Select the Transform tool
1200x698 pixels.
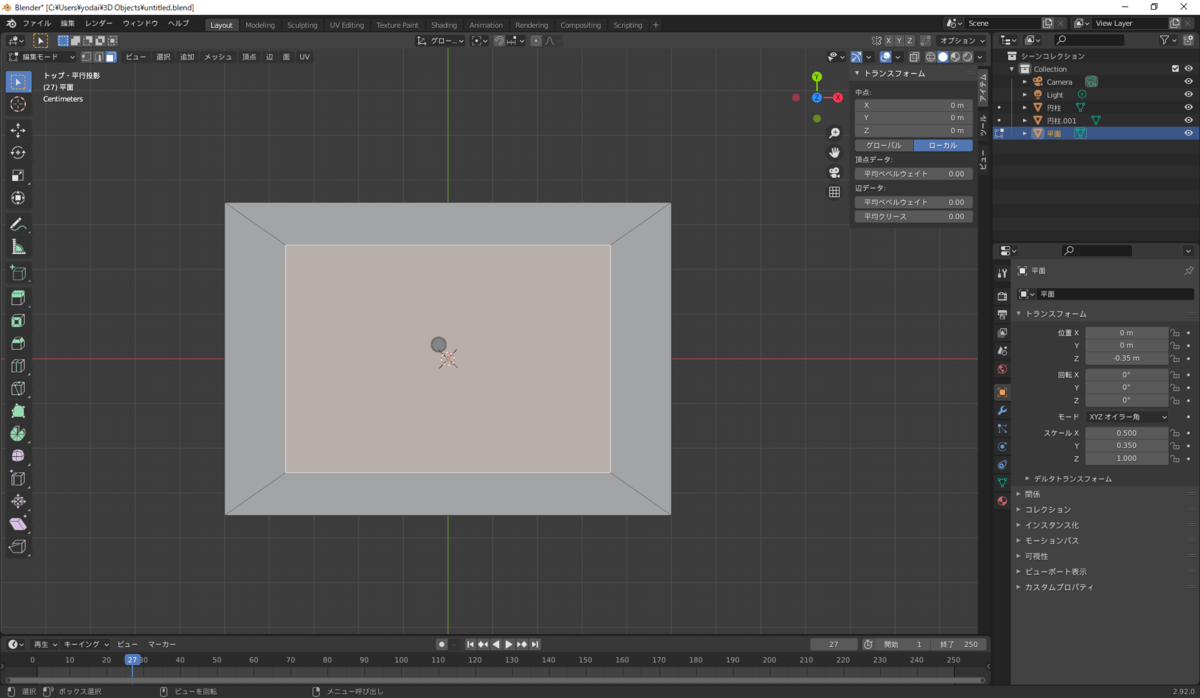pyautogui.click(x=18, y=198)
